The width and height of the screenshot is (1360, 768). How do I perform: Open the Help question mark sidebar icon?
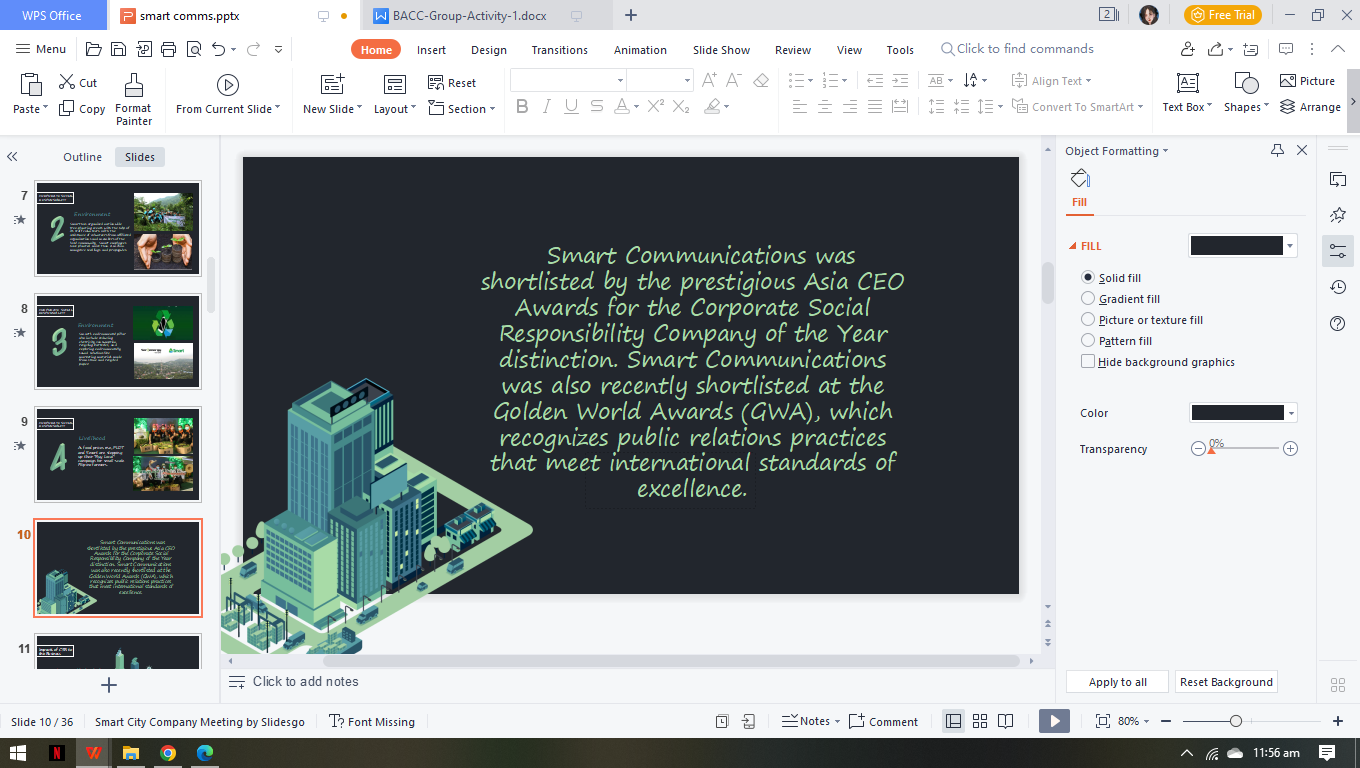pos(1338,323)
